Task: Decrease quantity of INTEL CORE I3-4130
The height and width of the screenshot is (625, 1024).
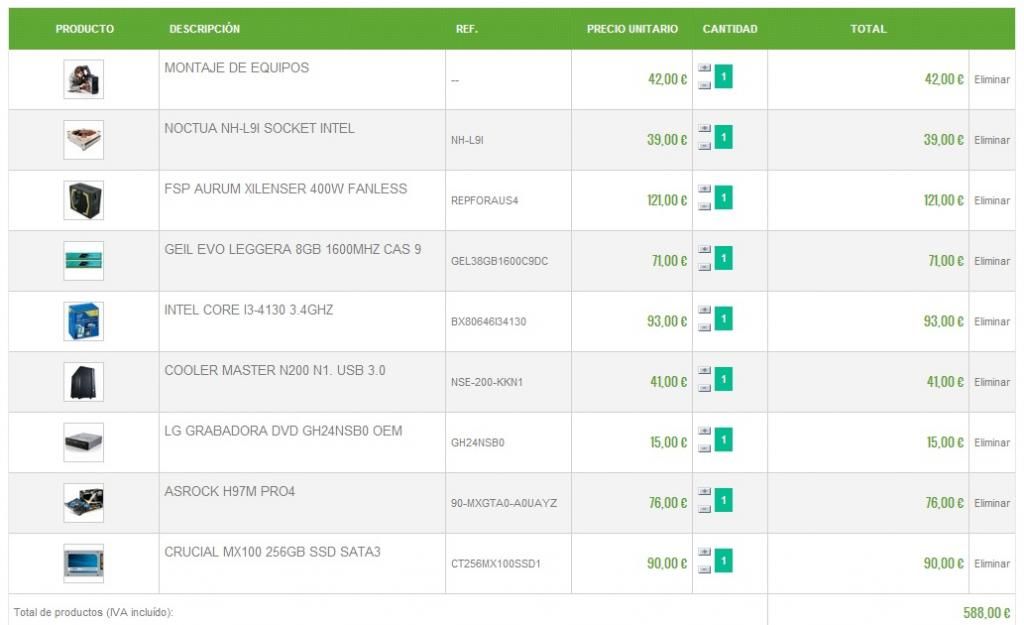Action: click(x=704, y=327)
